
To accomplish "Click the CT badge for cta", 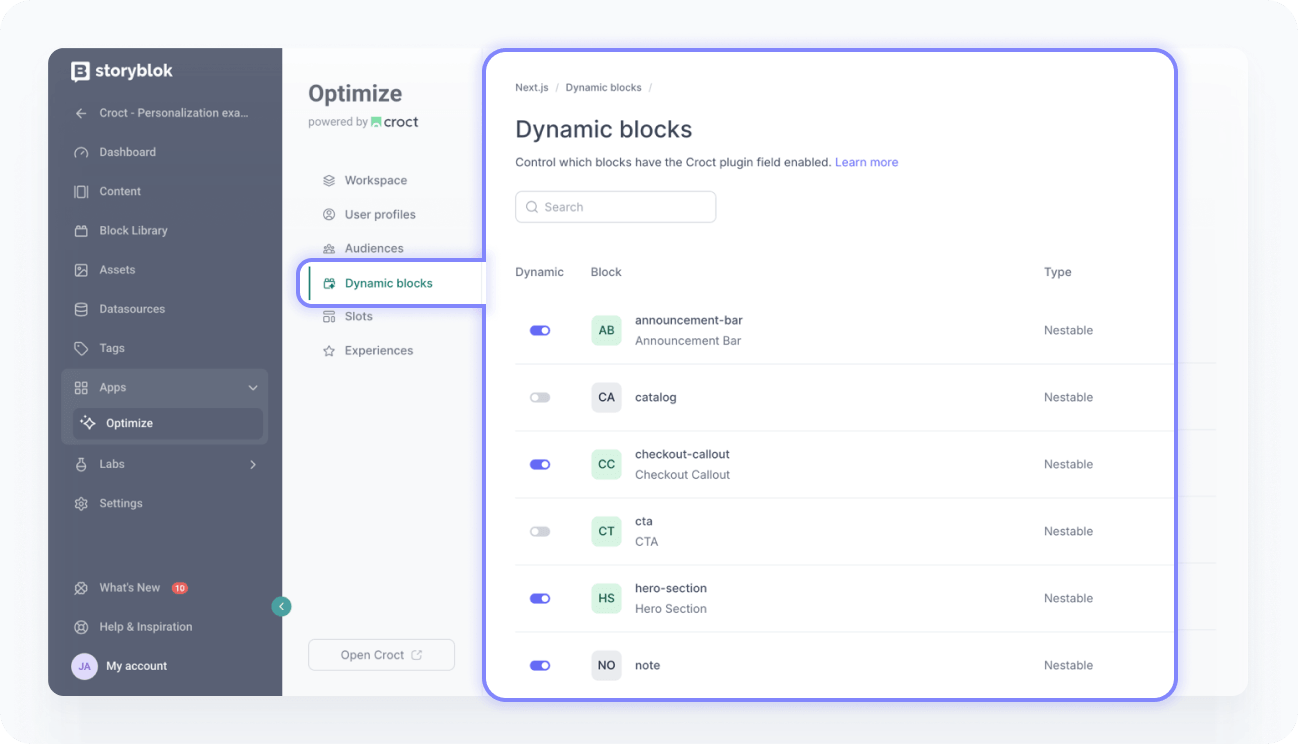I will tap(606, 531).
